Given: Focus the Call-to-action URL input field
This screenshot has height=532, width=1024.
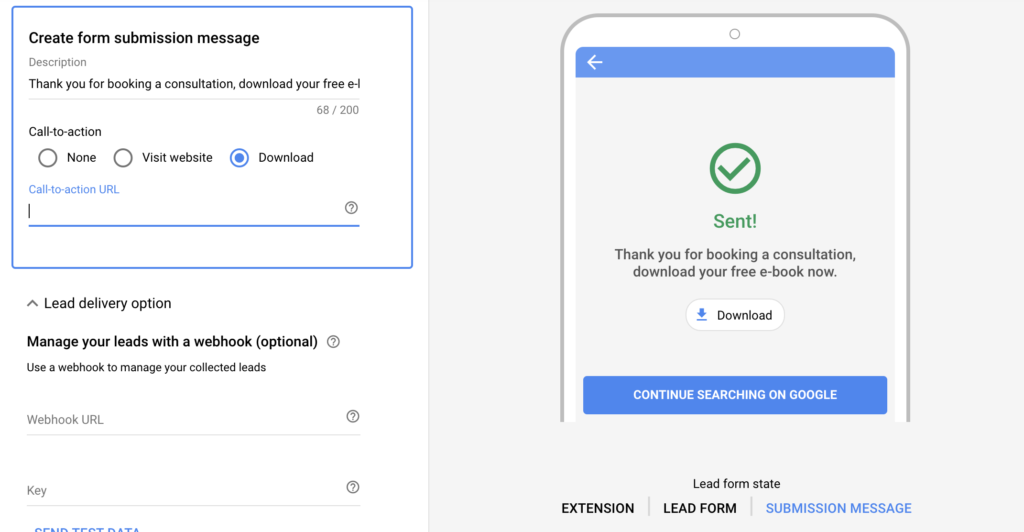Looking at the screenshot, I should pyautogui.click(x=185, y=211).
